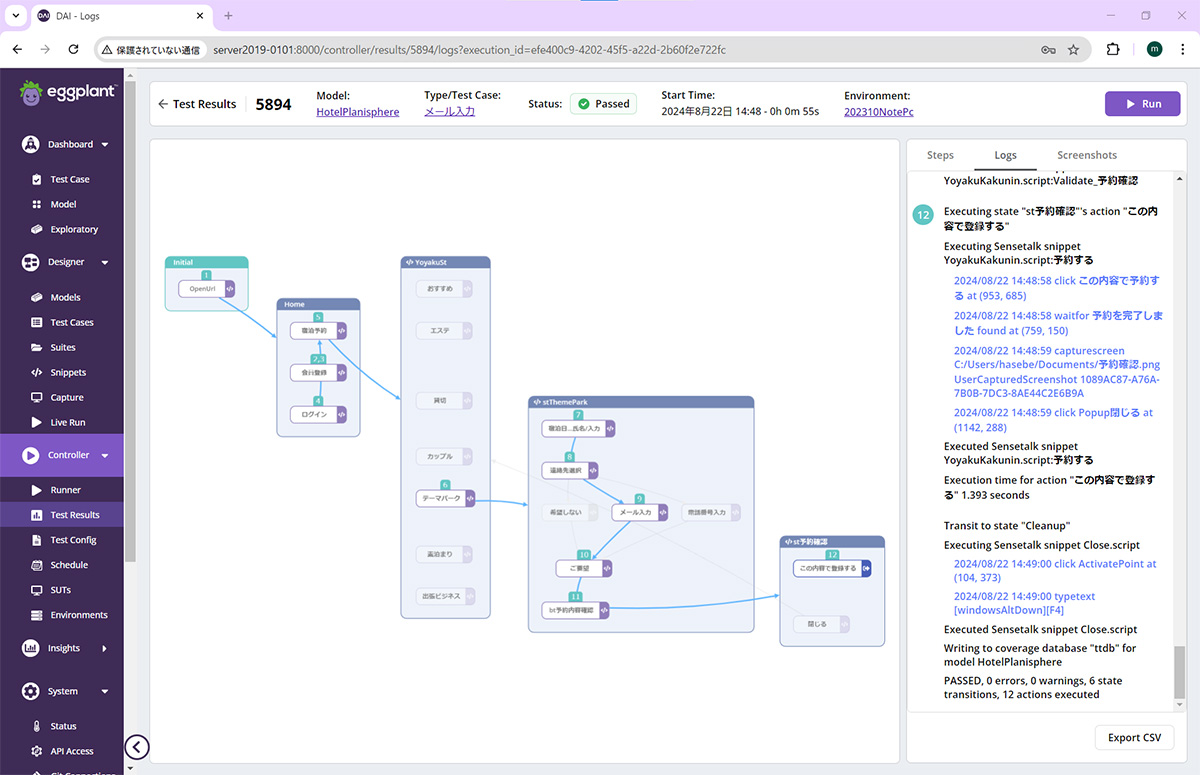This screenshot has height=775, width=1200.
Task: Go back to Test Results
Action: (x=197, y=104)
